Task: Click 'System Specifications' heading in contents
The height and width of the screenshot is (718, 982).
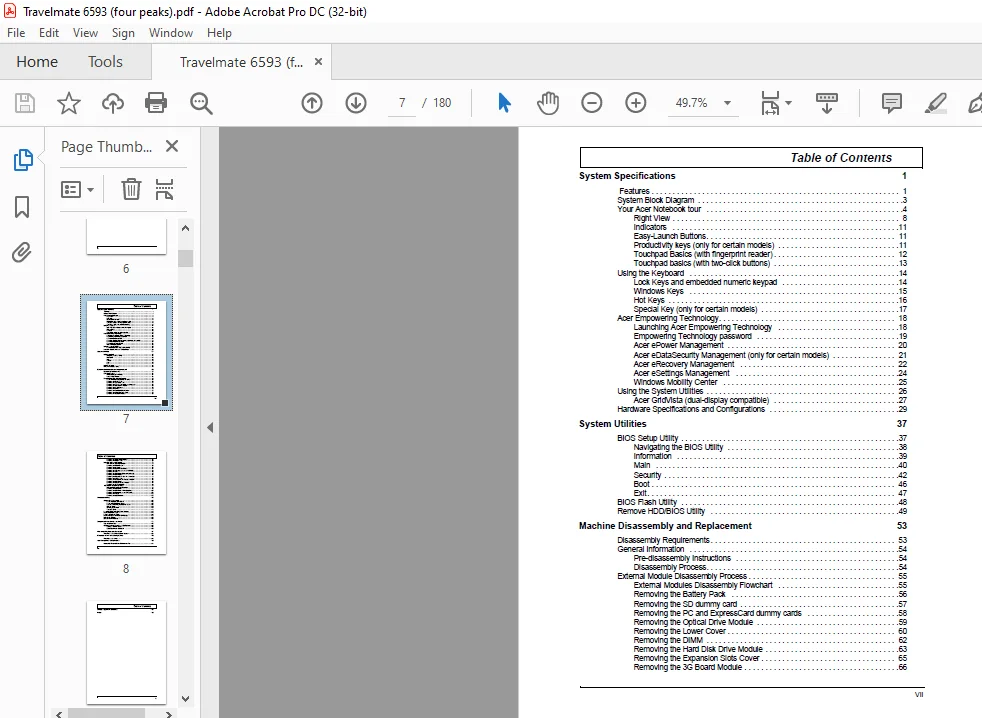Action: tap(627, 176)
